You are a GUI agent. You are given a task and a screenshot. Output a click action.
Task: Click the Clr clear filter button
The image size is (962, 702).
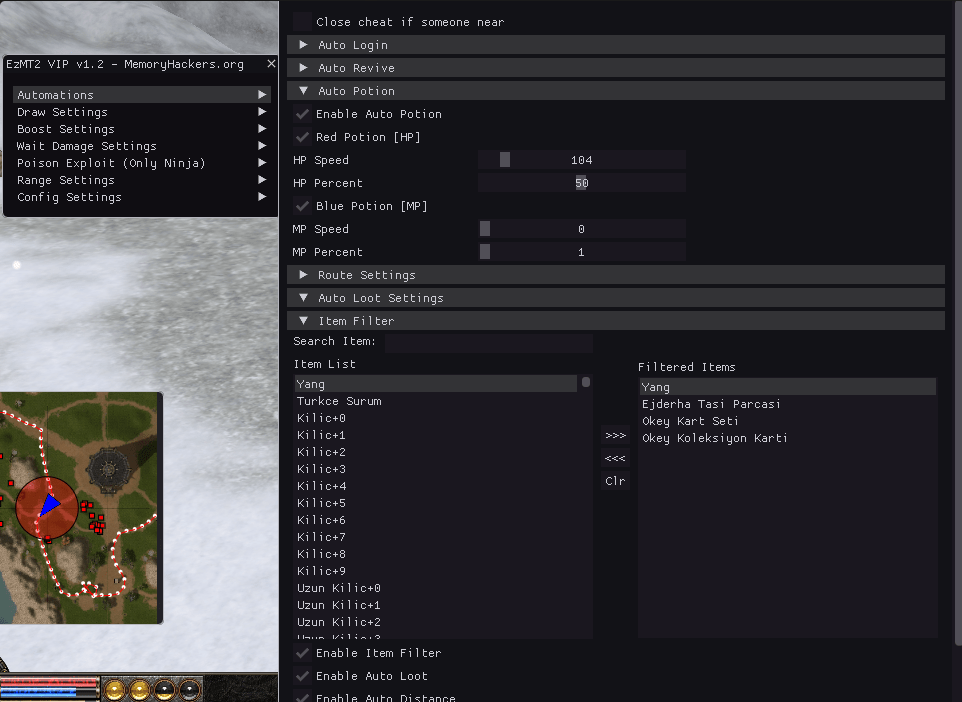coord(615,480)
